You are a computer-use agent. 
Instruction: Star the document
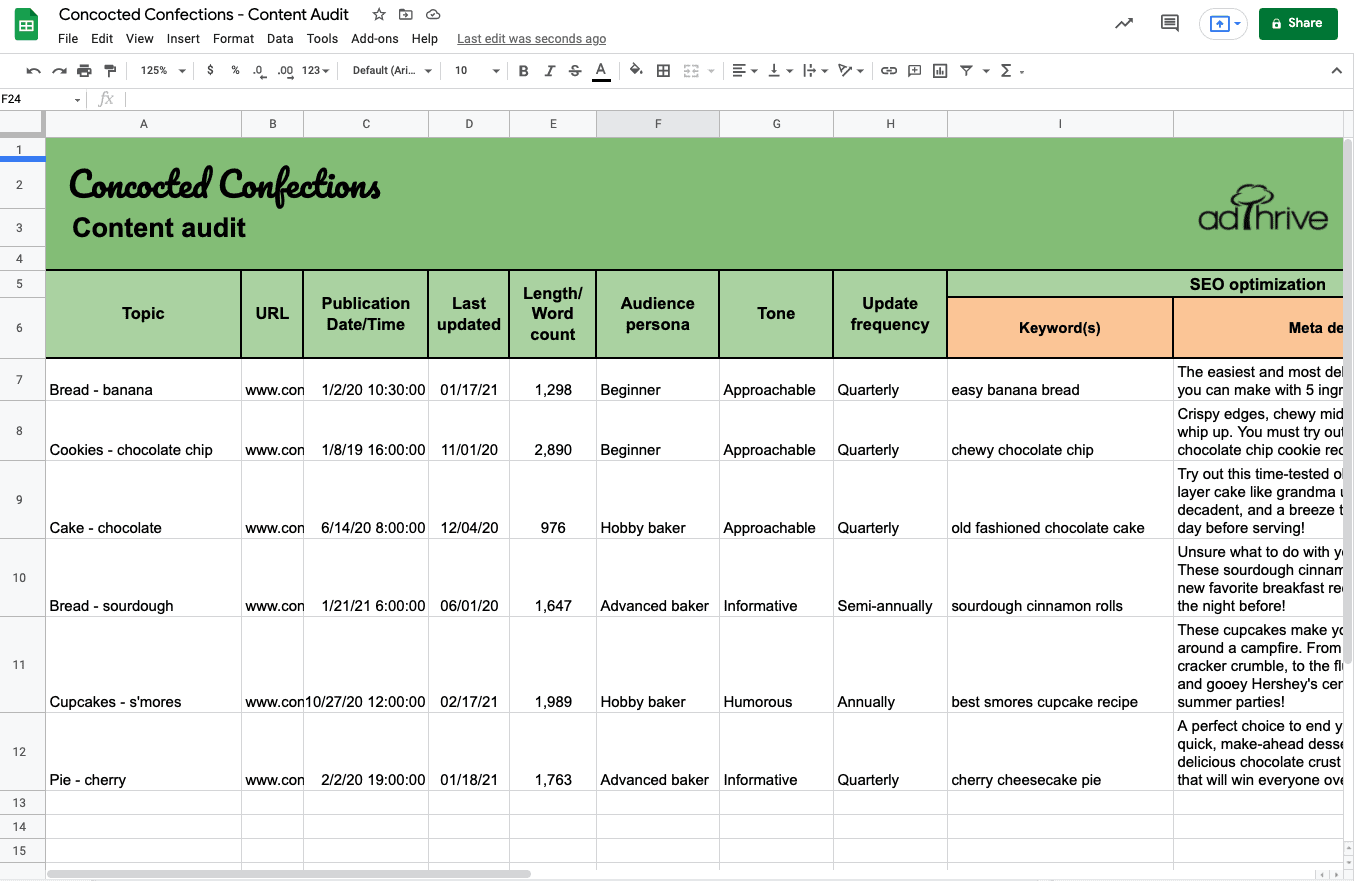pyautogui.click(x=379, y=14)
